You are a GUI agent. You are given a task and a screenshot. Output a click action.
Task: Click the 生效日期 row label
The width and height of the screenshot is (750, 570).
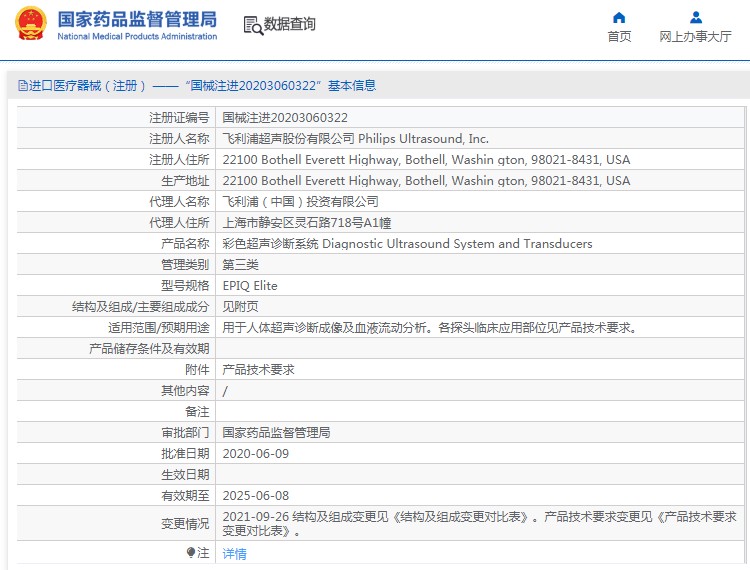click(185, 475)
